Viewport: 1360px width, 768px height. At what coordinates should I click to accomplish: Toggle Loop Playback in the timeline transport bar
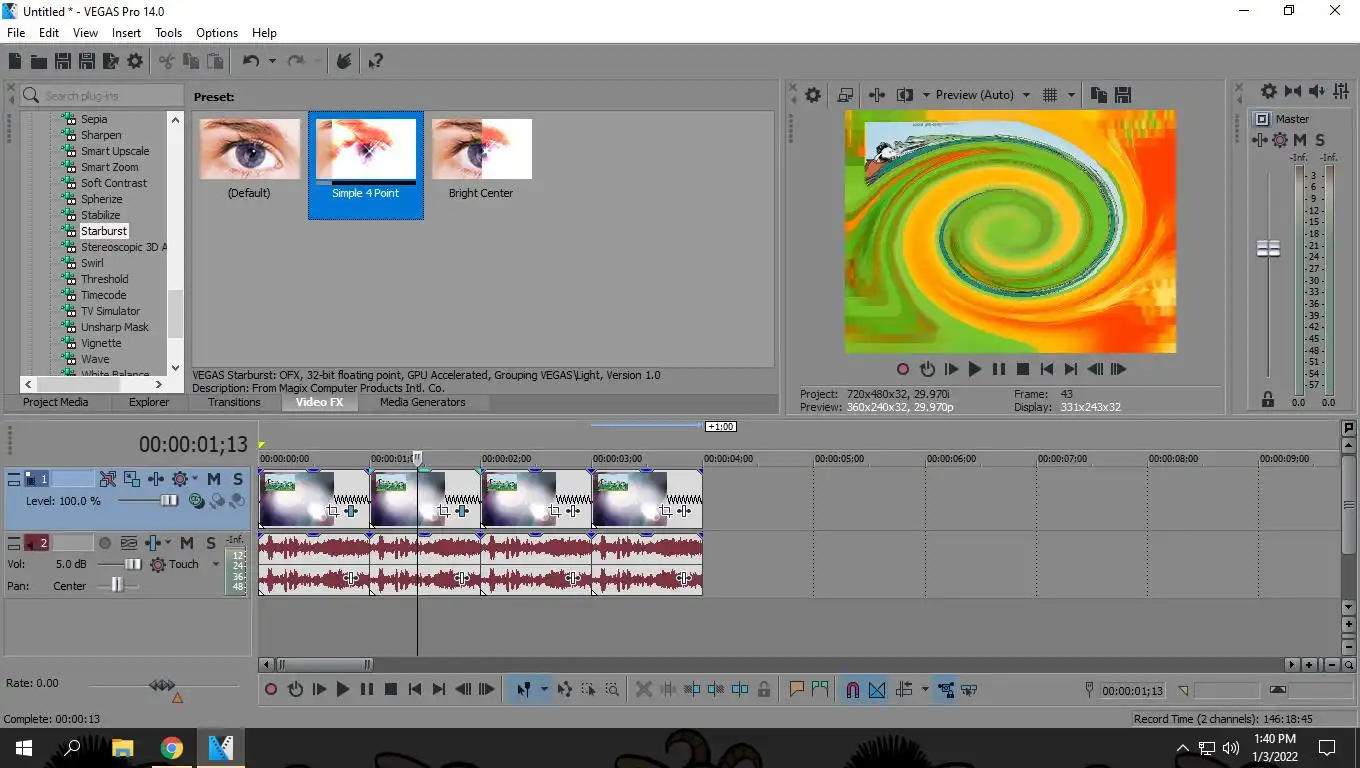coord(295,689)
